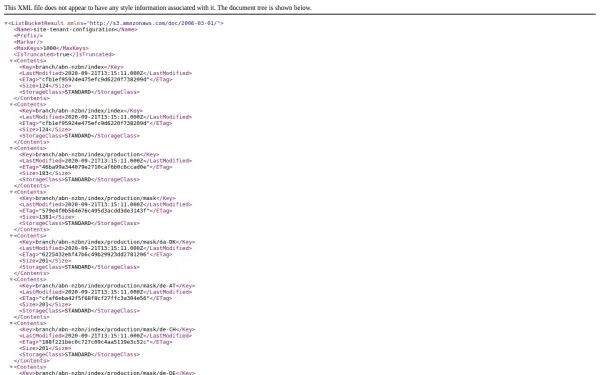Click the ETag starting with 46ba
Viewport: 600px width, 375px height.
pyautogui.click(x=96, y=167)
